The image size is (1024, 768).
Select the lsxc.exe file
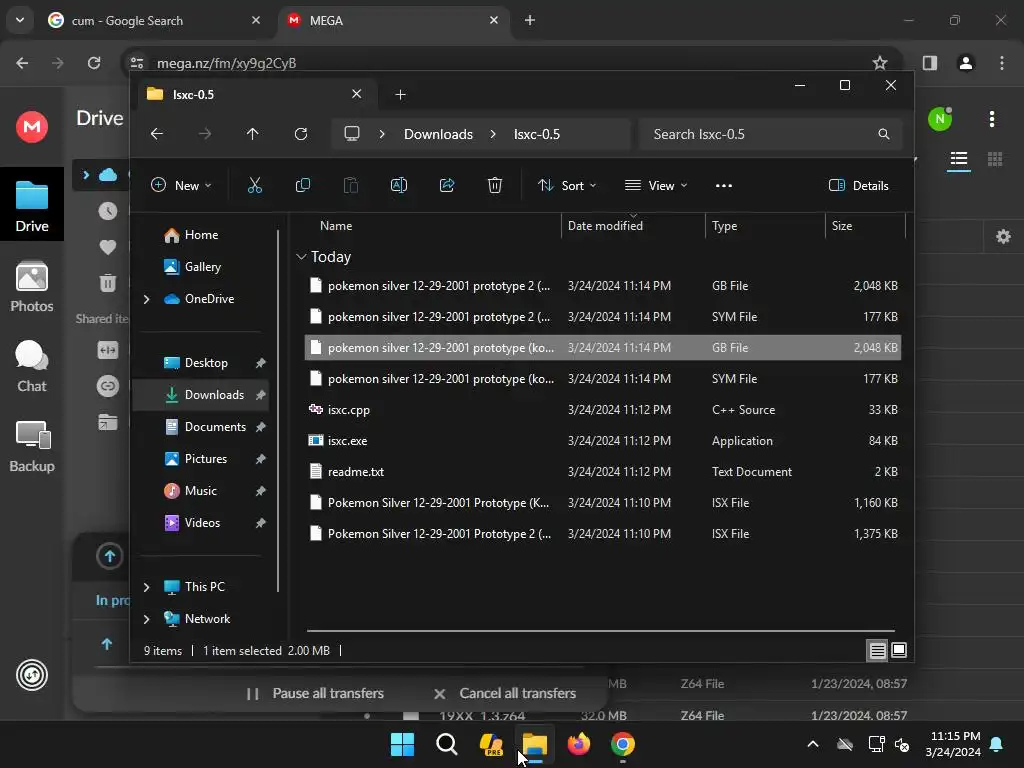click(x=603, y=441)
